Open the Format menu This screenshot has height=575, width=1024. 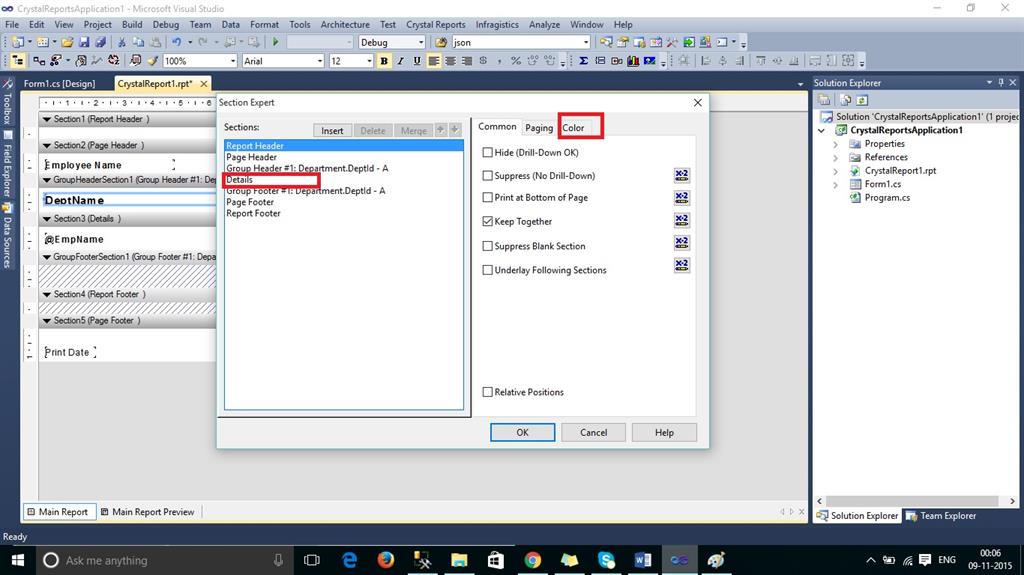click(x=264, y=24)
